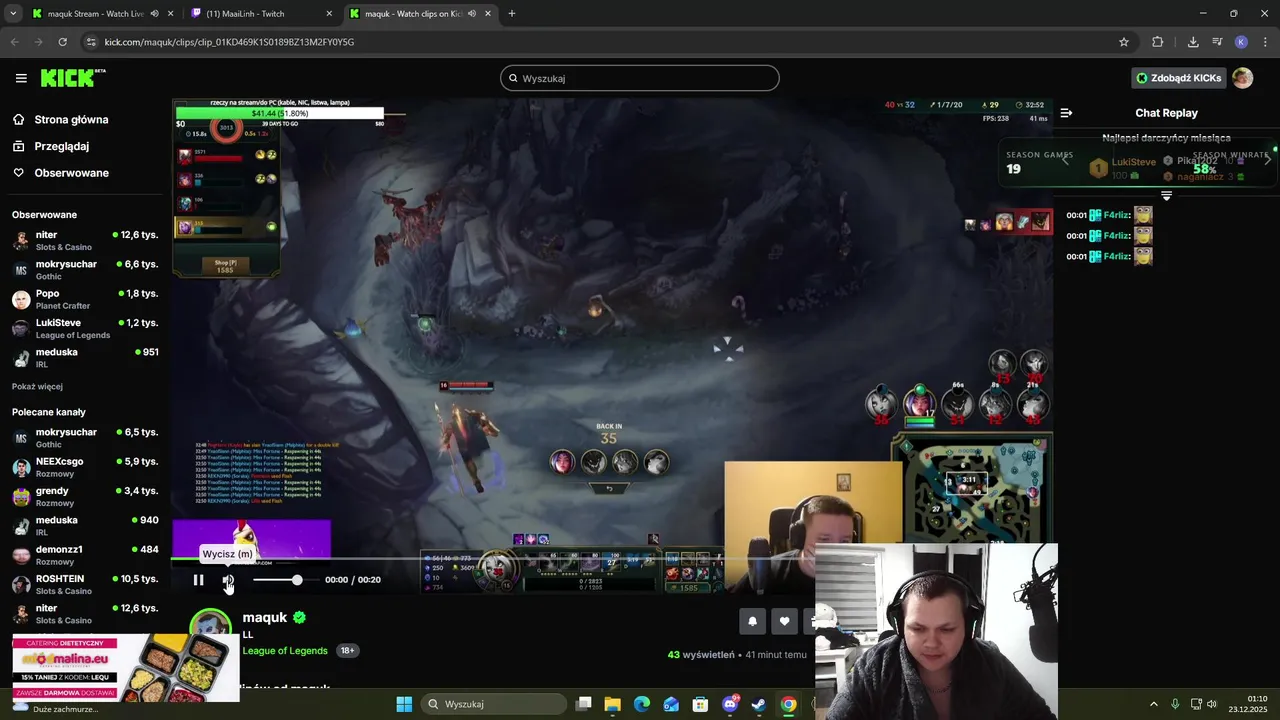Viewport: 1280px width, 720px height.
Task: Open Chrome three-dot menu
Action: (x=1266, y=42)
